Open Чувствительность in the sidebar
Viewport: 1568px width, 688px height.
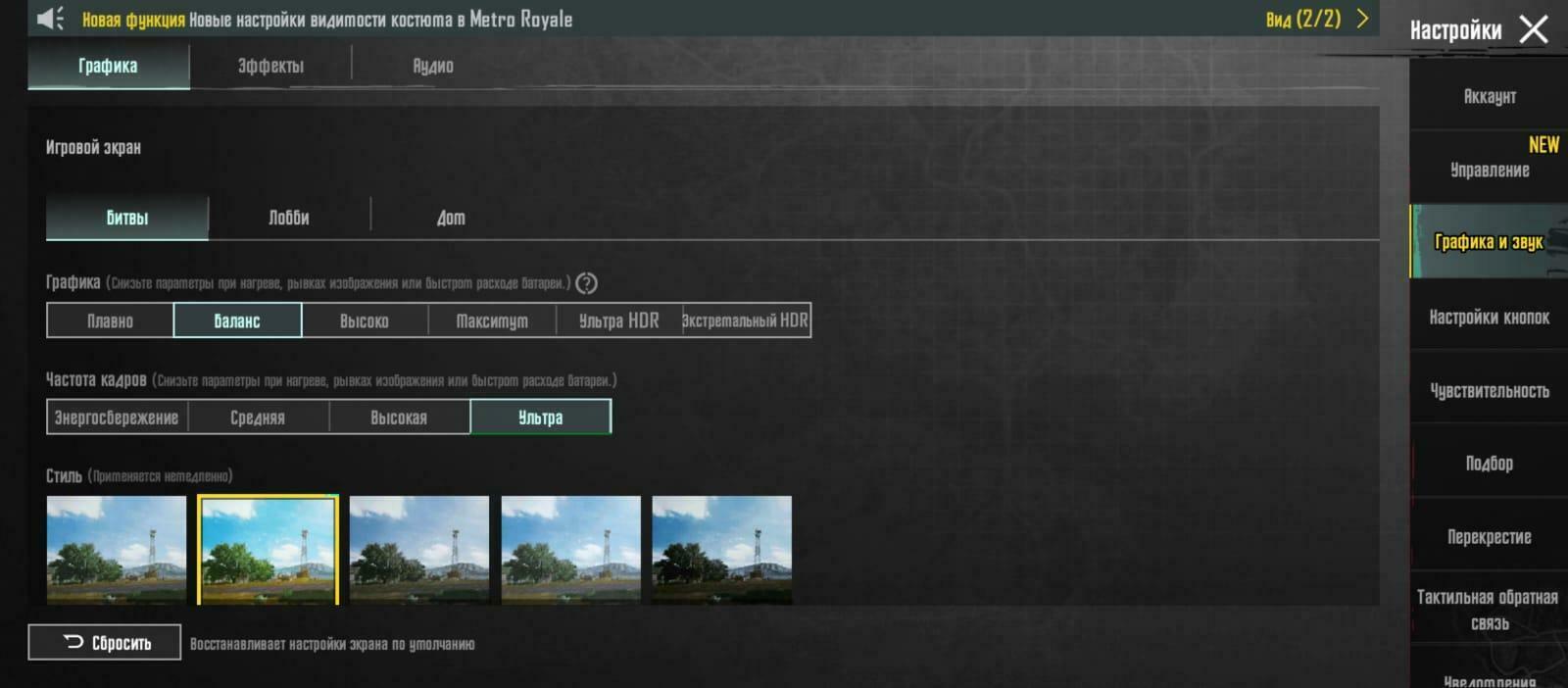[1489, 390]
